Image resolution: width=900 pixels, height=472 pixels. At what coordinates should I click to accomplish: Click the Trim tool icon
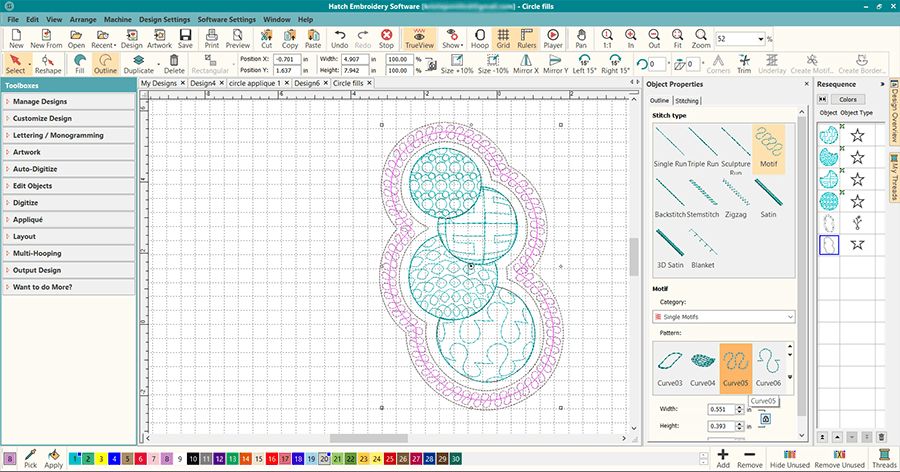(742, 65)
